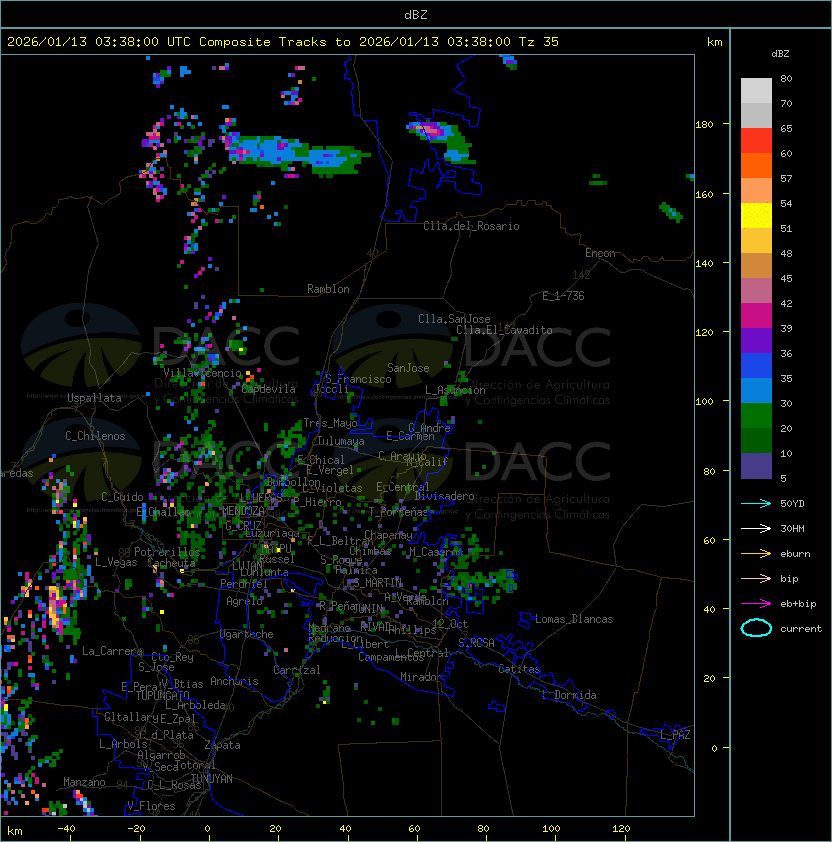
Task: Click the 'eb+bip' legend label
Action: point(798,604)
